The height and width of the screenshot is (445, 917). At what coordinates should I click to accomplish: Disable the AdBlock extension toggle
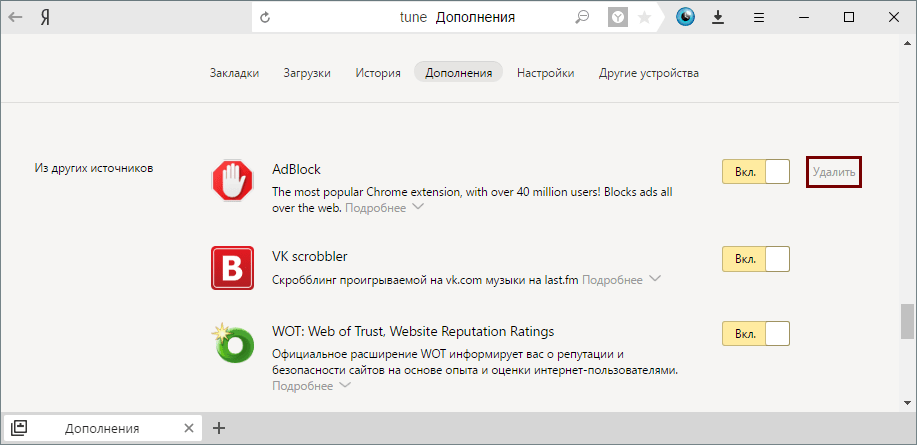click(756, 172)
